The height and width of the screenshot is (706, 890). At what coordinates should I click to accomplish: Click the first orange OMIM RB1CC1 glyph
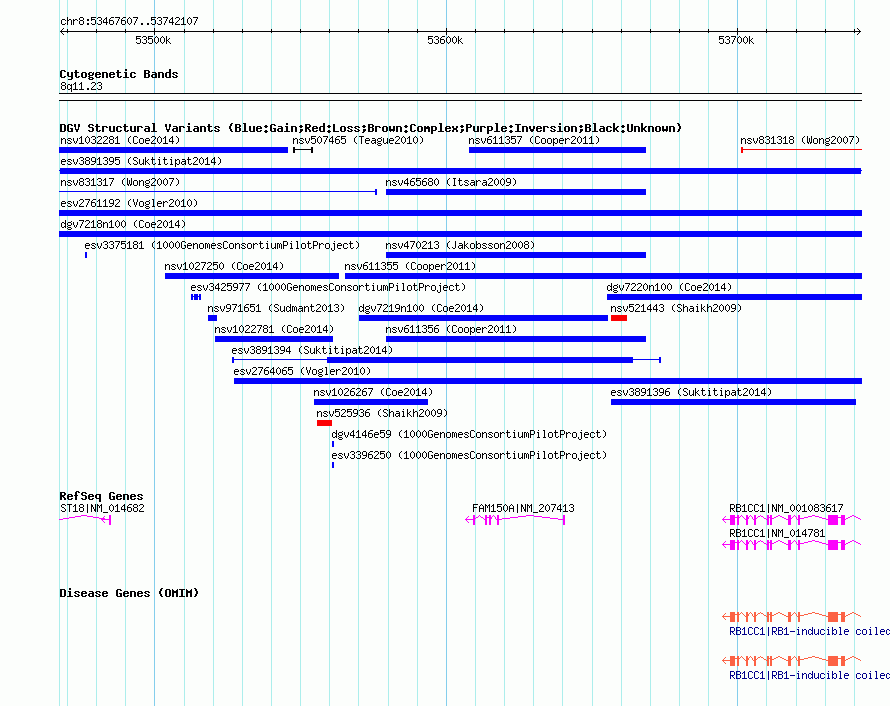coord(791,616)
